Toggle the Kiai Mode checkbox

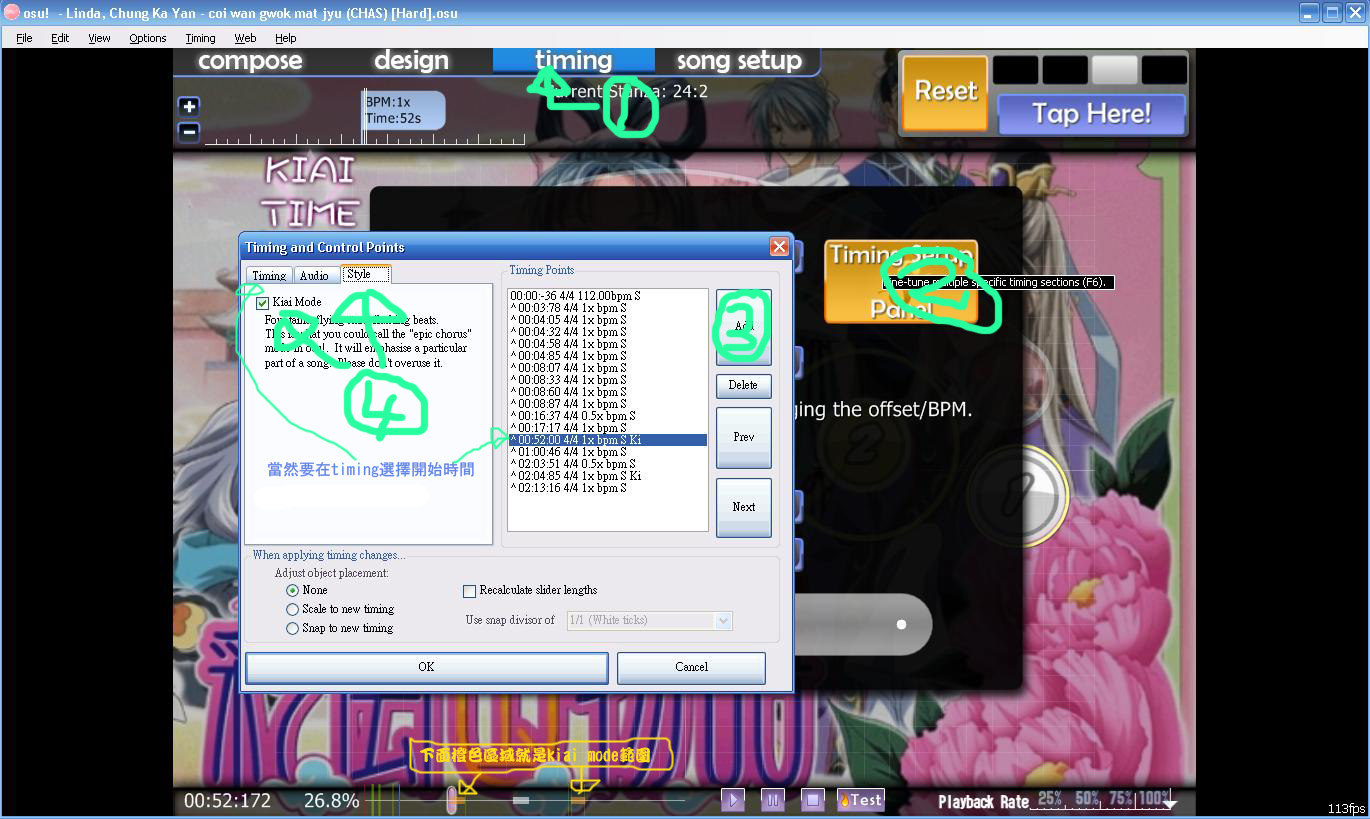click(x=262, y=302)
